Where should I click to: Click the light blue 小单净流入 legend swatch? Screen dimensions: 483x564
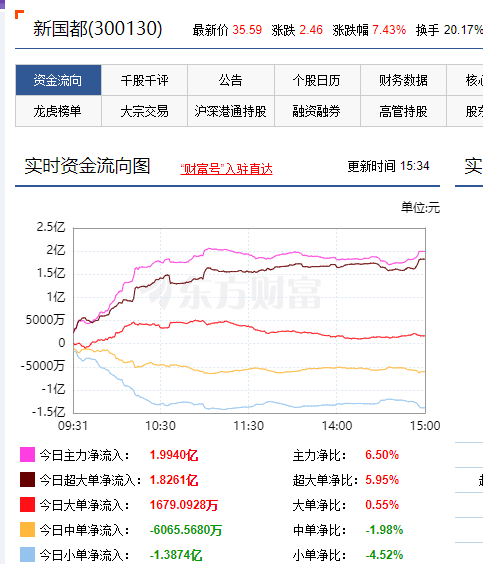click(x=27, y=554)
